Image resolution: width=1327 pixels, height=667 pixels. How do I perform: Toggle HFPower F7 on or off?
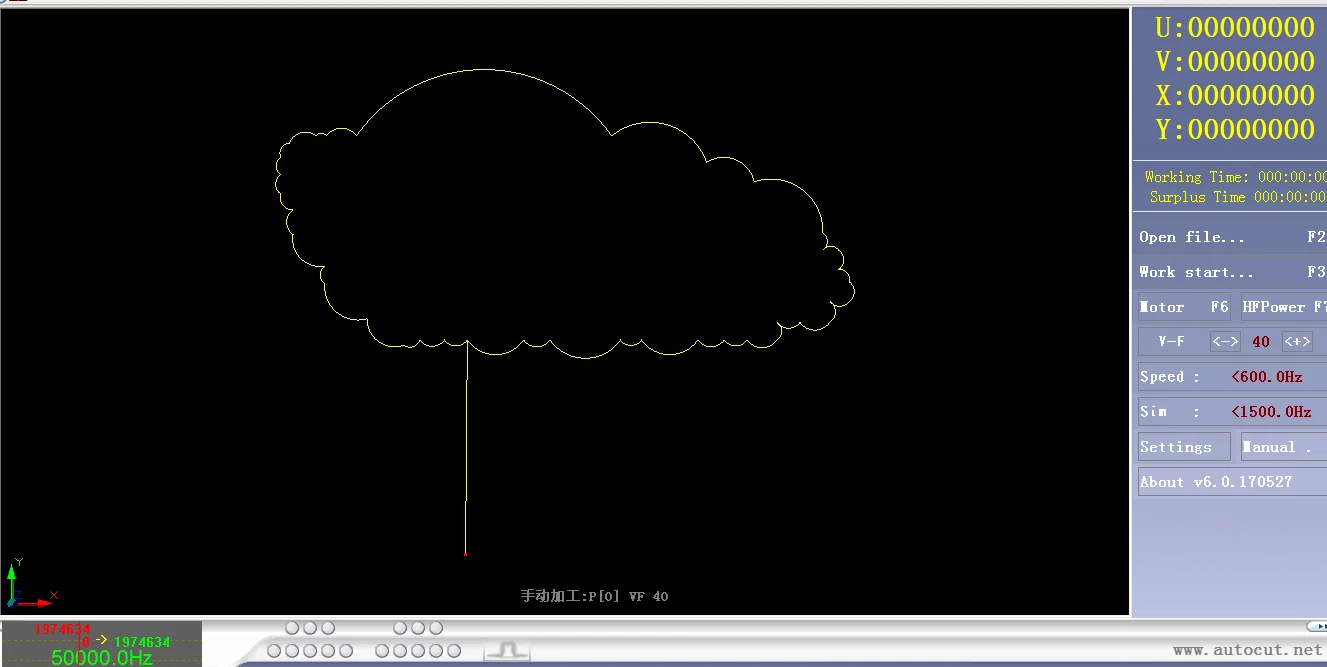click(1283, 307)
